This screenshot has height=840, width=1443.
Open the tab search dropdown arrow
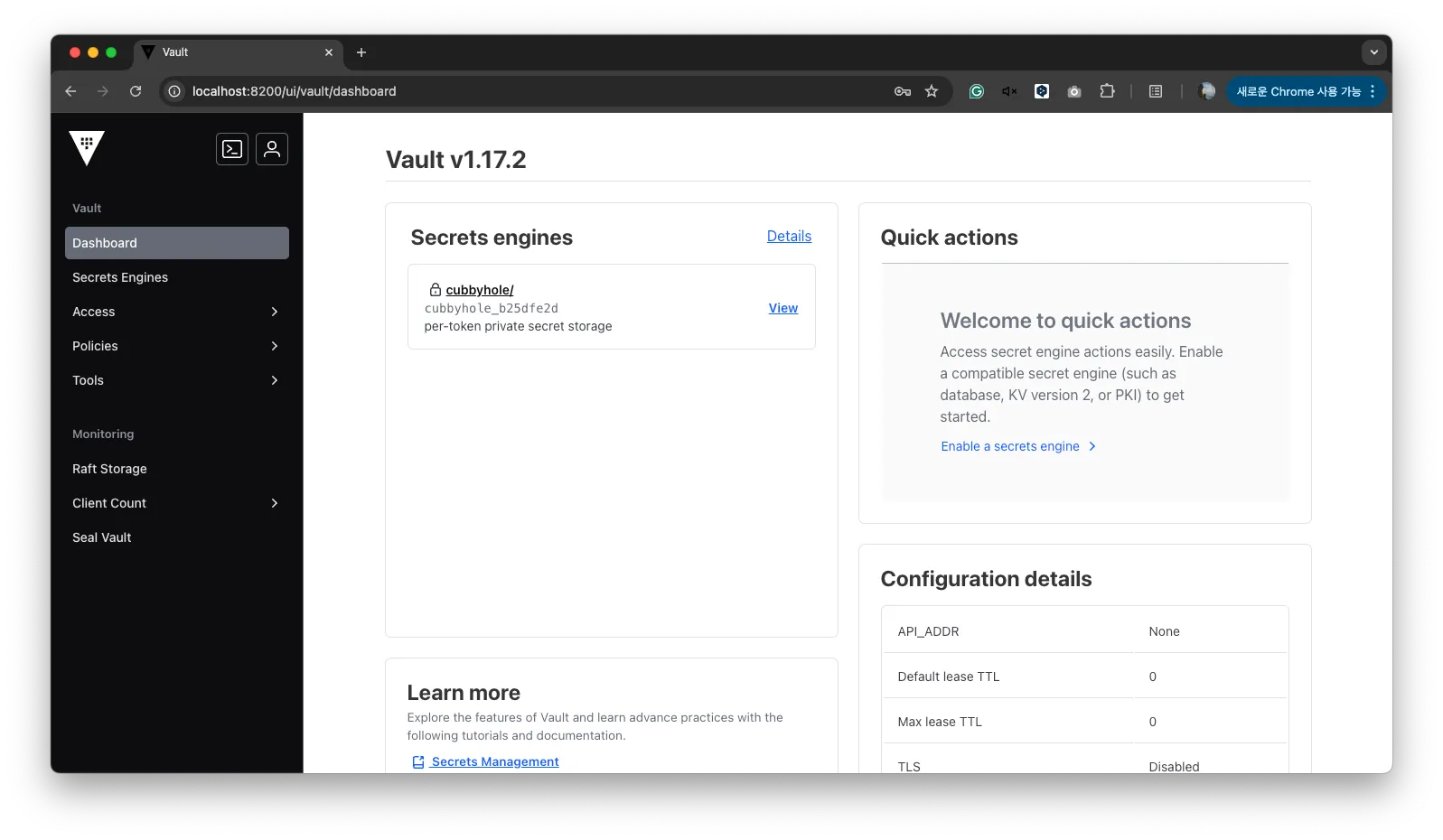tap(1374, 52)
